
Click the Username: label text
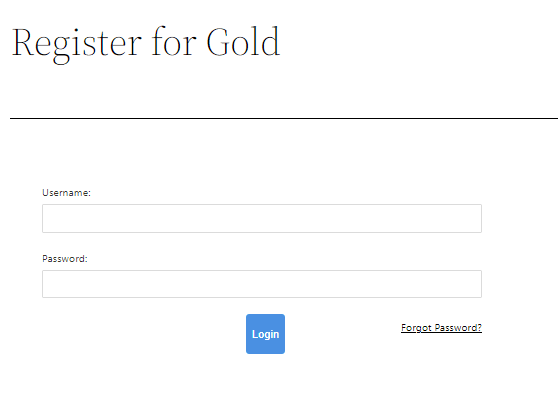[x=67, y=193]
